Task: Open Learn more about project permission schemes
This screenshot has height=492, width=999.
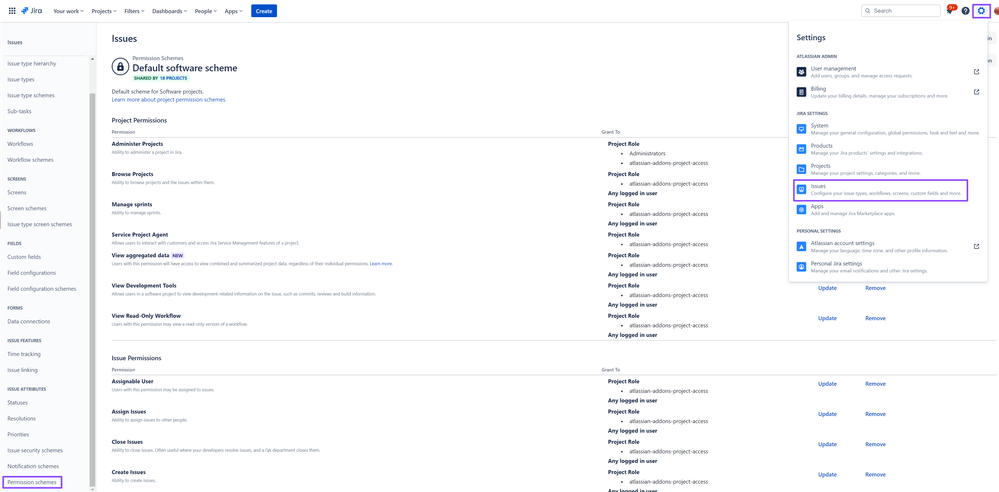Action: click(x=169, y=99)
